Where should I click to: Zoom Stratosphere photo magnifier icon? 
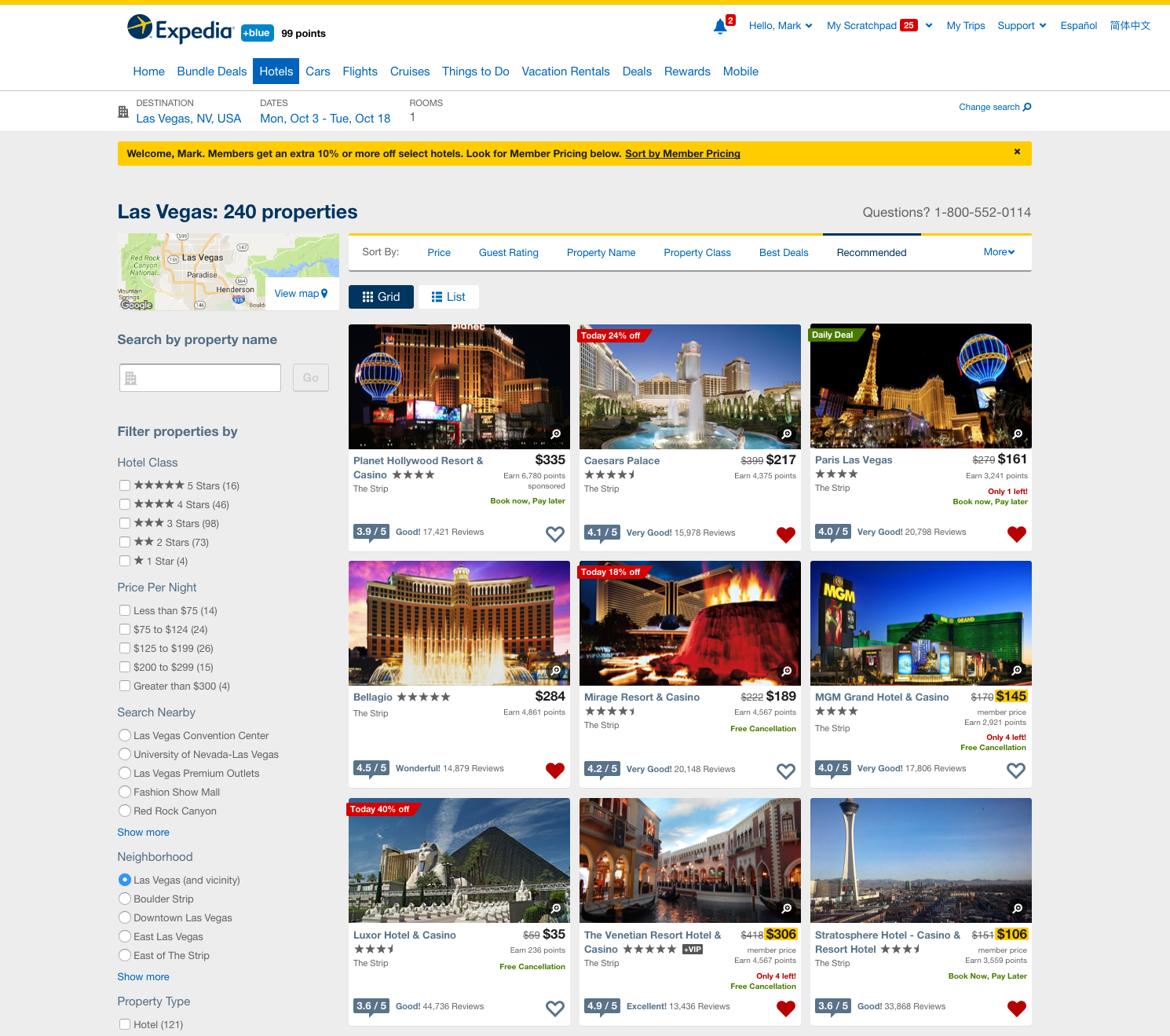[x=1018, y=909]
